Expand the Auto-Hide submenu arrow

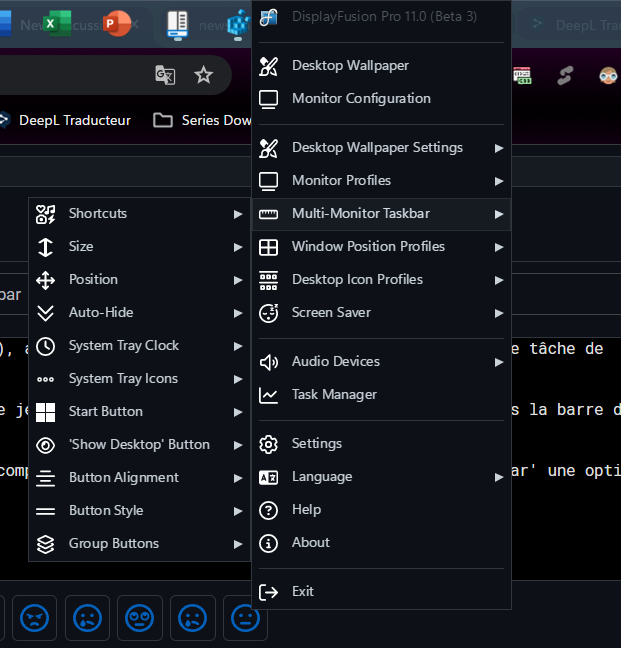pyautogui.click(x=238, y=313)
